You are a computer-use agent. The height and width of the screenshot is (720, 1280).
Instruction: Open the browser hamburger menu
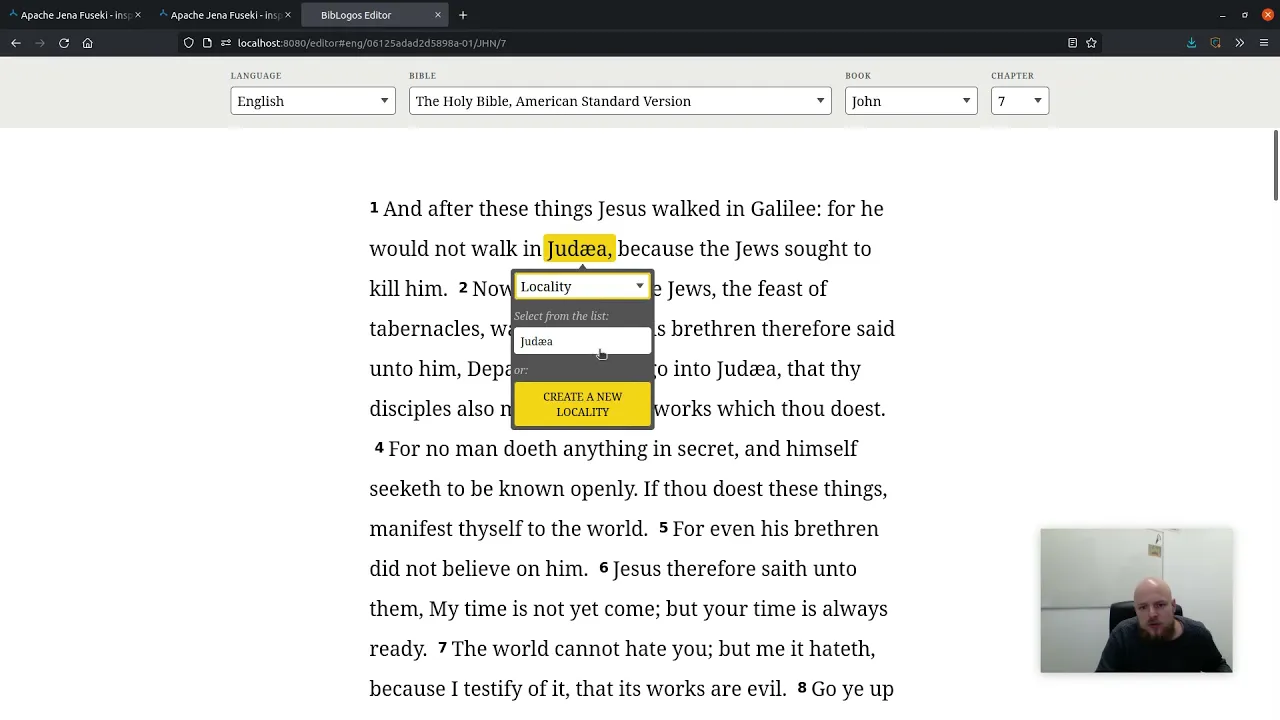pyautogui.click(x=1264, y=43)
